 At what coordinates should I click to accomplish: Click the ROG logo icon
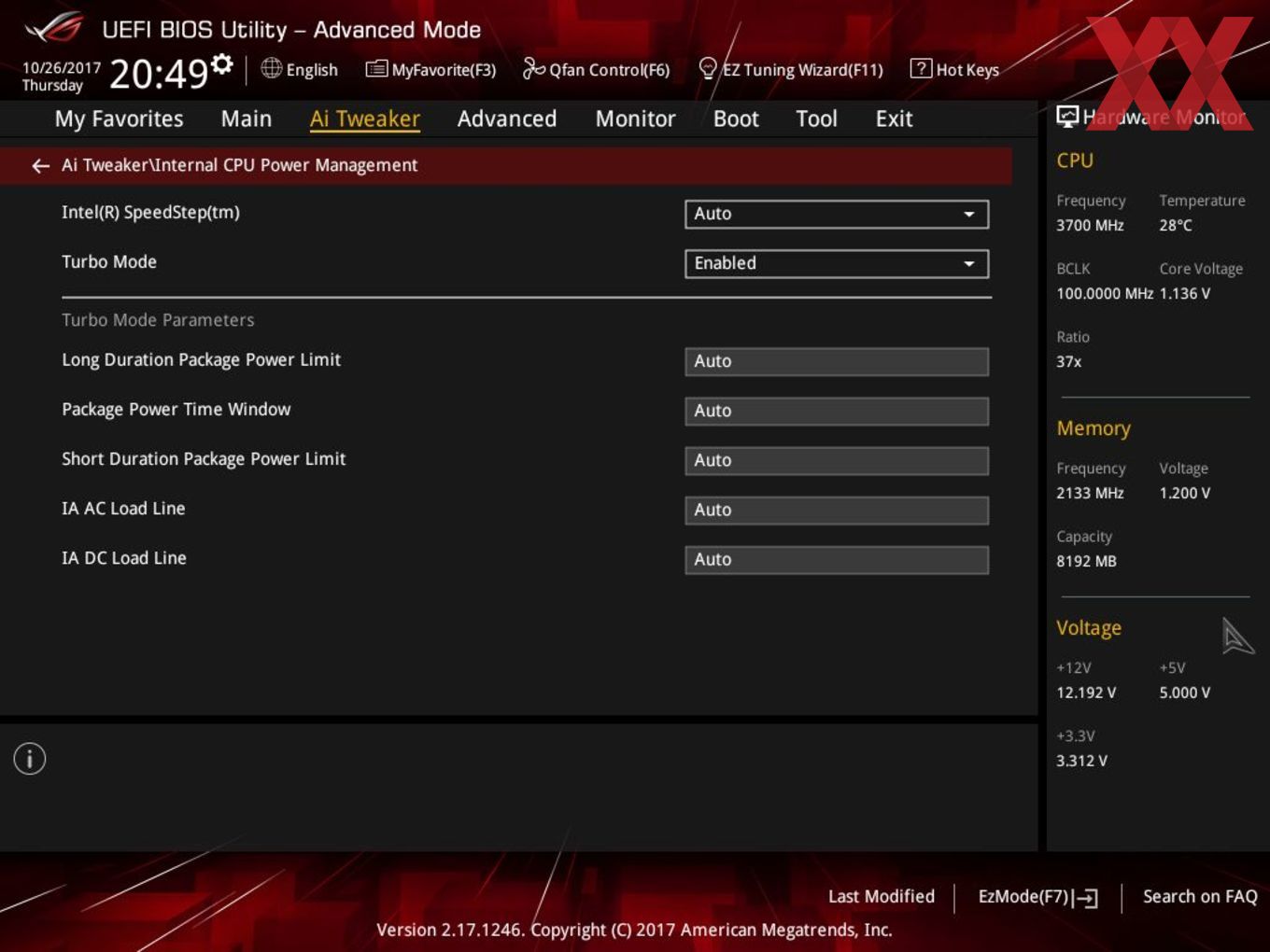click(x=54, y=28)
